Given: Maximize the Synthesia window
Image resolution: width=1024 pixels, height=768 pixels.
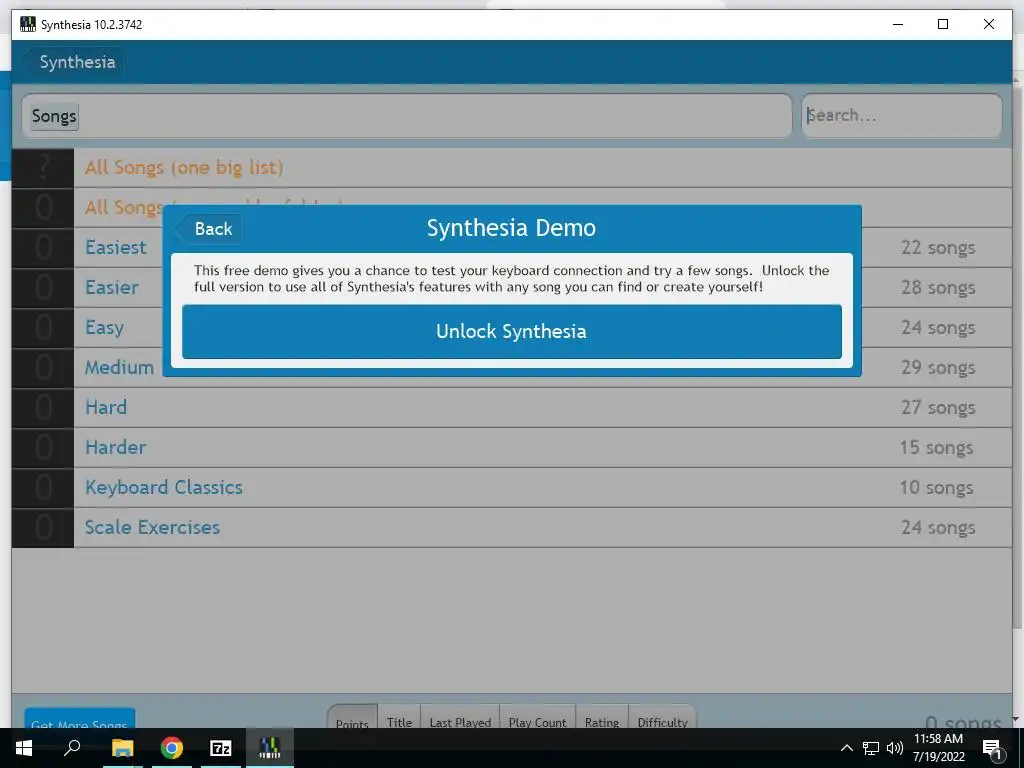Looking at the screenshot, I should pyautogui.click(x=943, y=24).
